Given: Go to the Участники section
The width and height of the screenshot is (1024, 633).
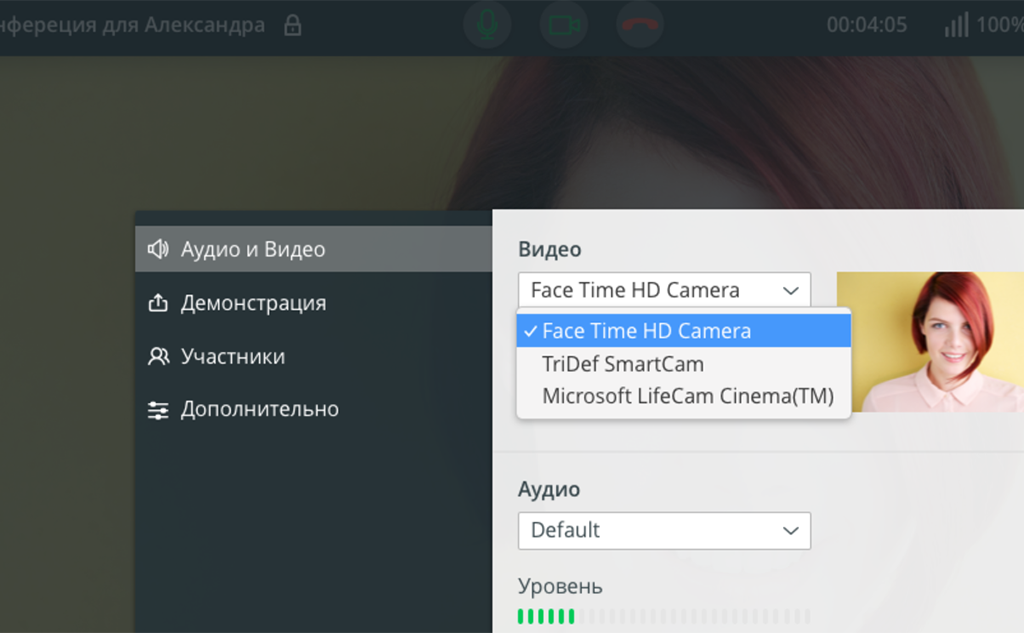Looking at the screenshot, I should [x=233, y=357].
